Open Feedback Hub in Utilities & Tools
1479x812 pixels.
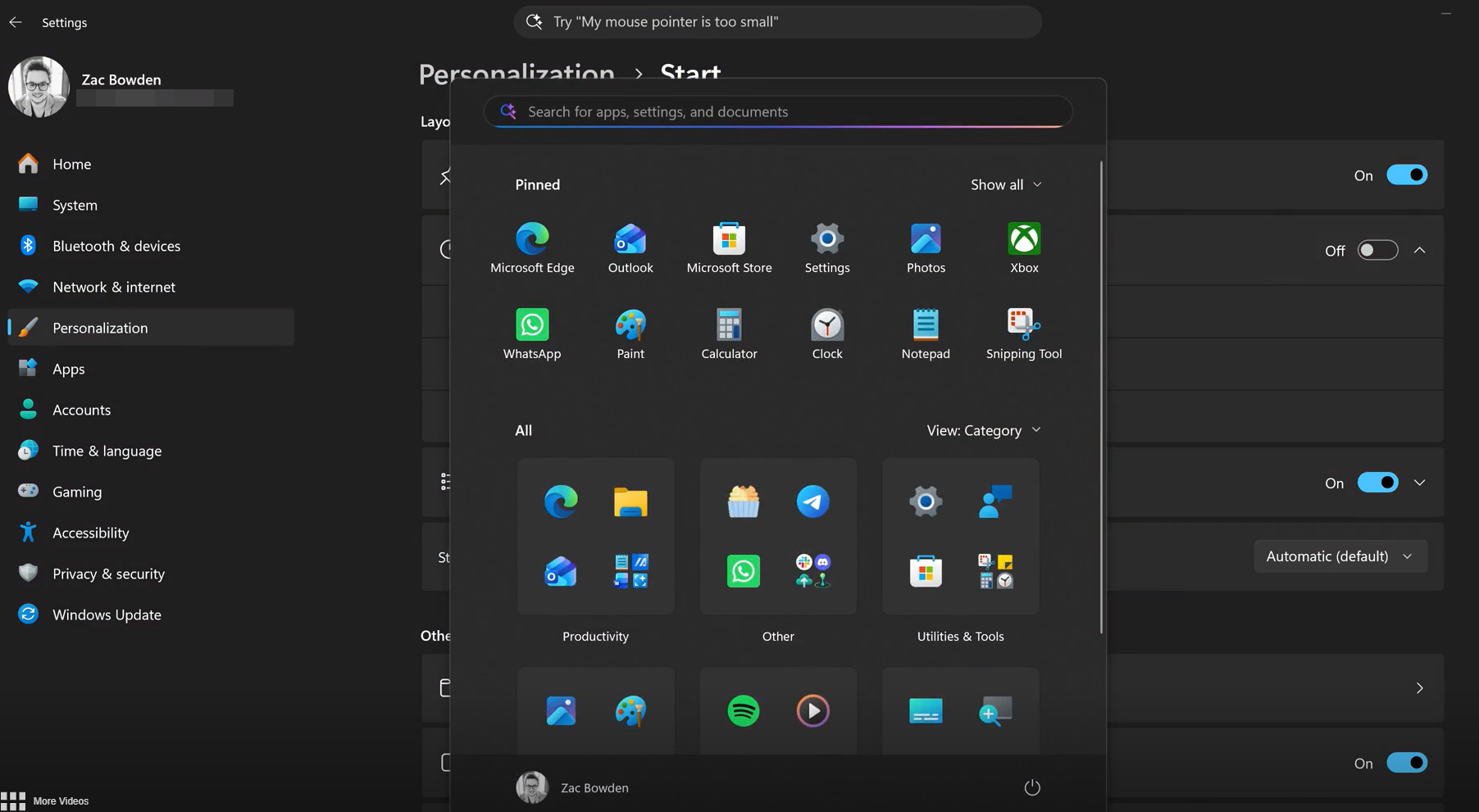click(995, 501)
